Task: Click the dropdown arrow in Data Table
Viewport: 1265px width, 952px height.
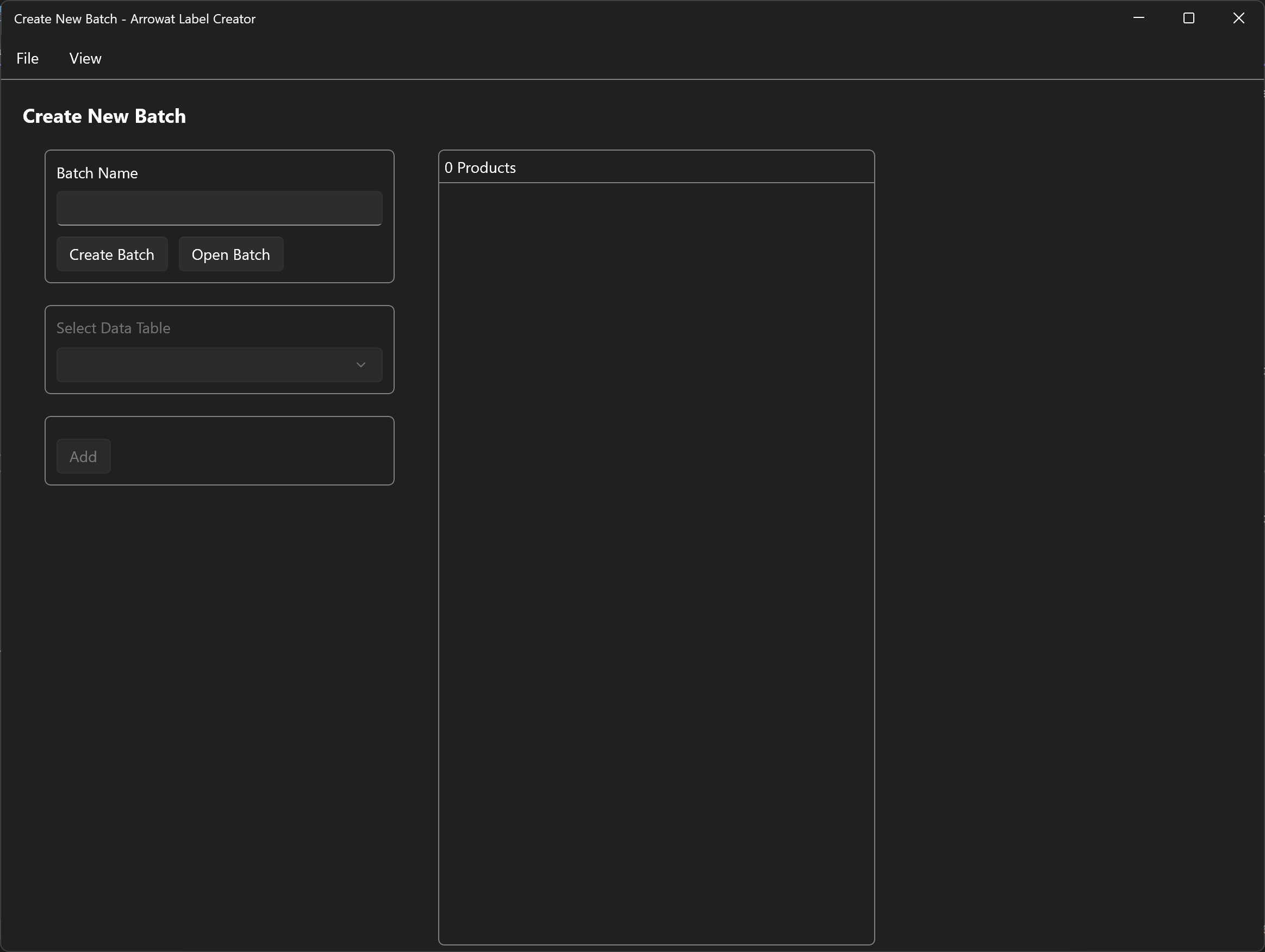Action: [x=362, y=364]
